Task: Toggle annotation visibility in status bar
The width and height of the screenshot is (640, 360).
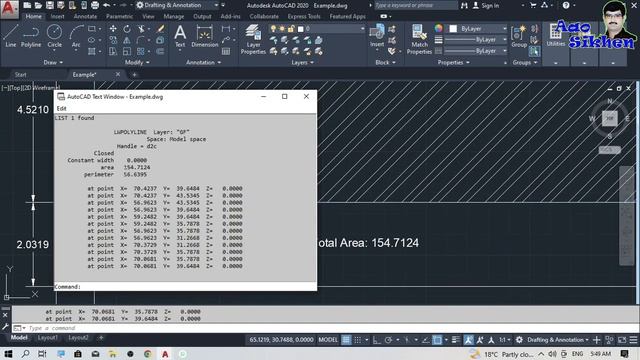Action: pyautogui.click(x=468, y=340)
